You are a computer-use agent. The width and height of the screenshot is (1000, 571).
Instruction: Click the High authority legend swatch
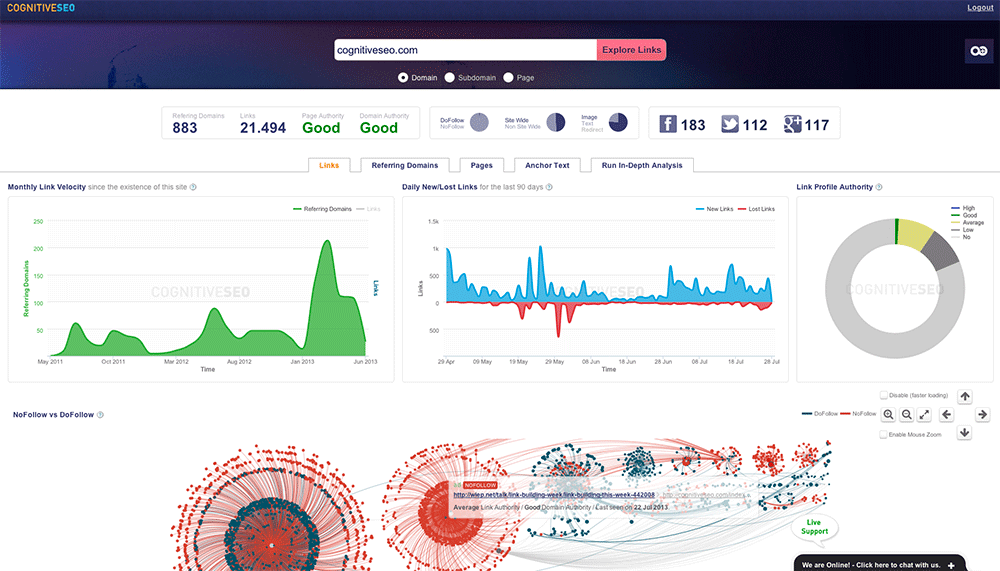(955, 208)
